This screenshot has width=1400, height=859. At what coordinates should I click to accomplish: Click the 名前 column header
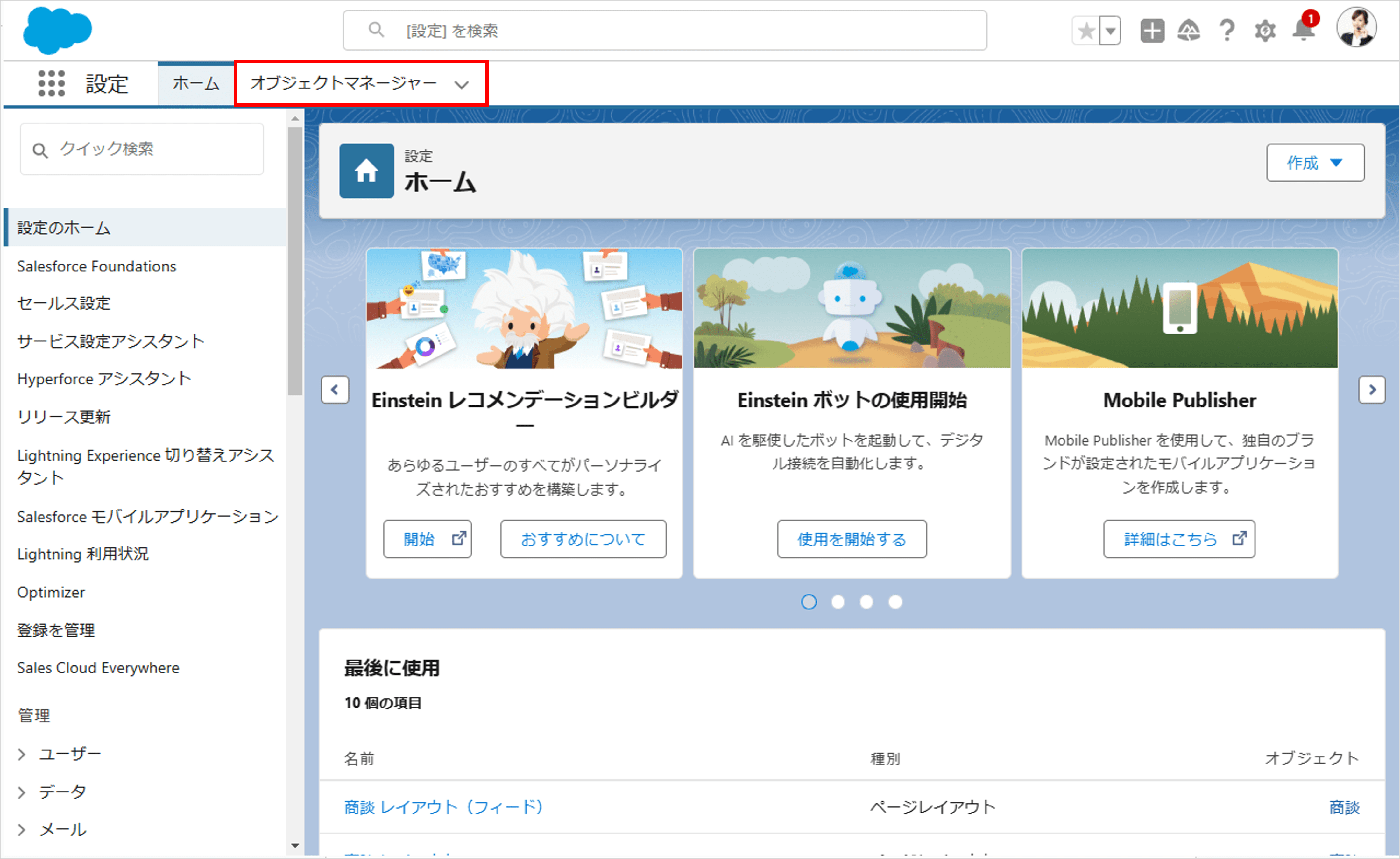click(359, 759)
